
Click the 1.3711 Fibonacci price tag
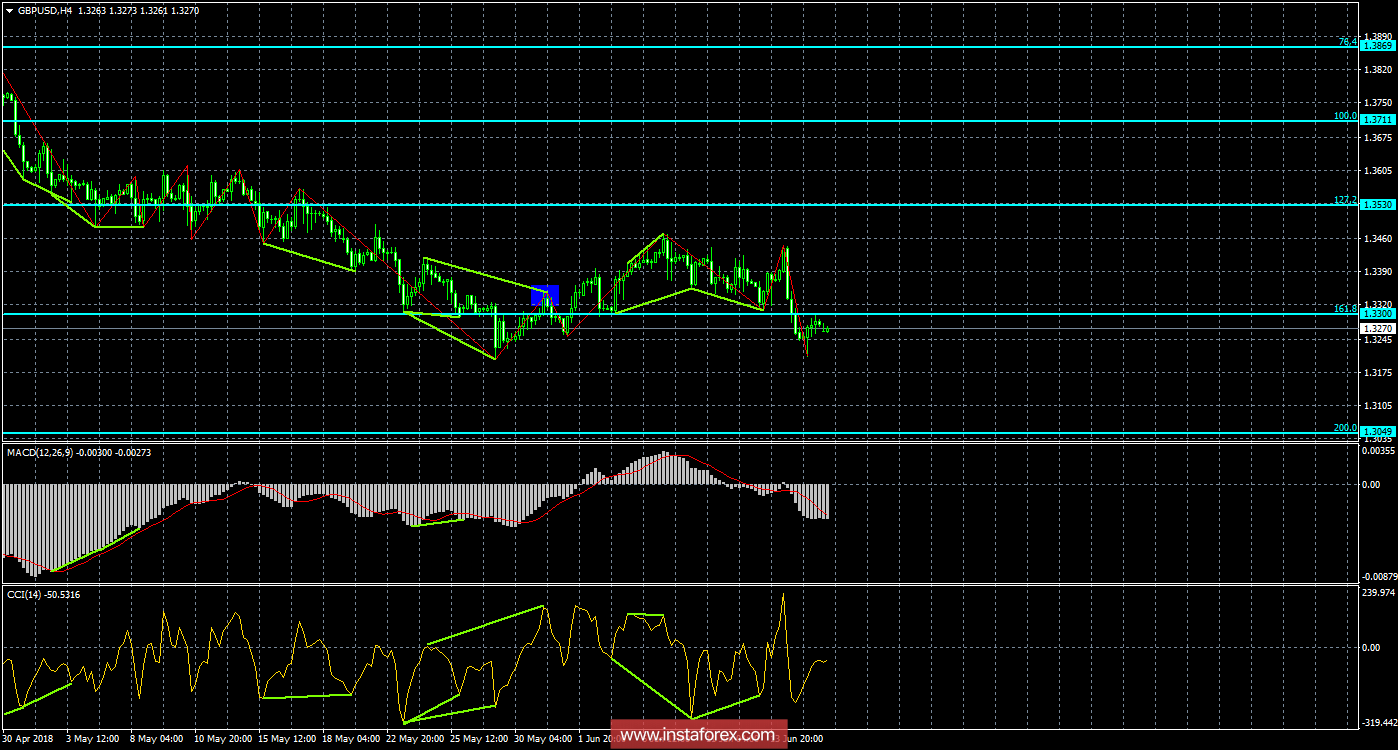click(x=1378, y=119)
